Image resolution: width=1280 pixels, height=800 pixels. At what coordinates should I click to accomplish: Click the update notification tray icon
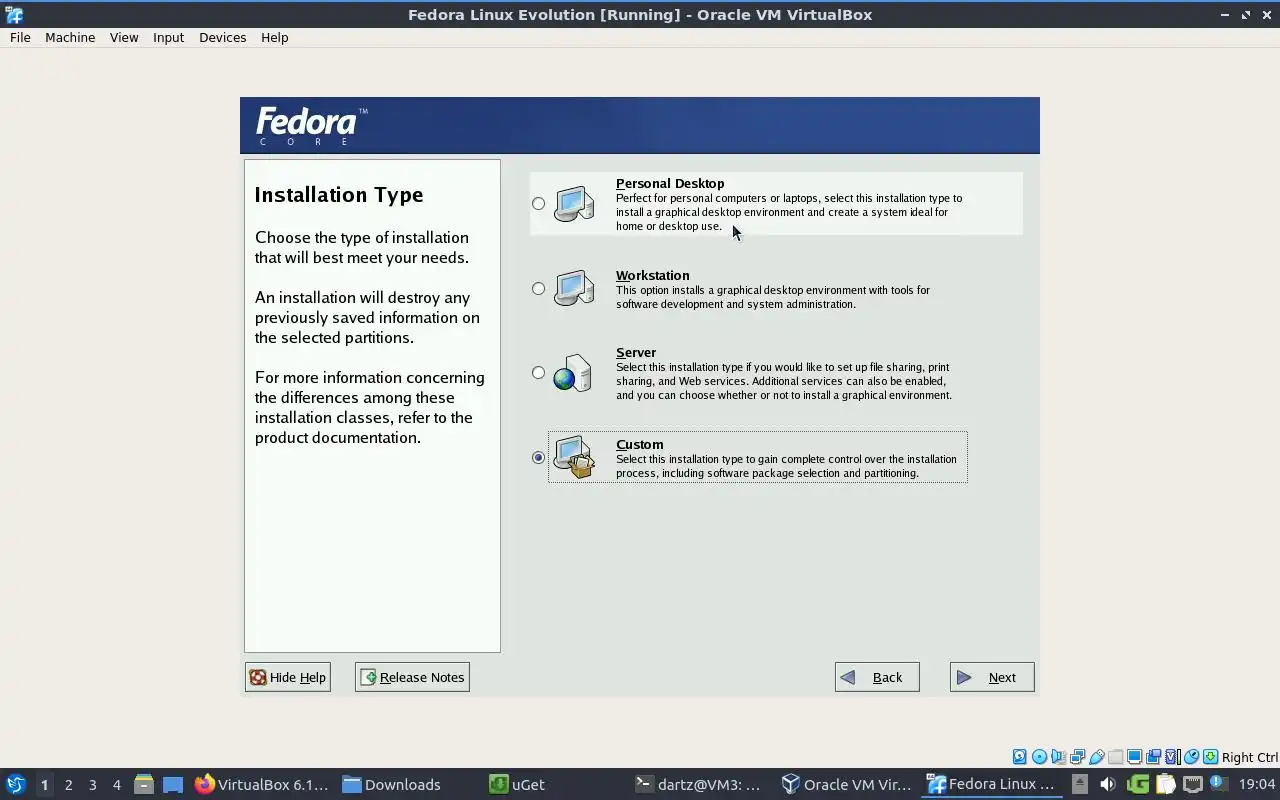1219,783
